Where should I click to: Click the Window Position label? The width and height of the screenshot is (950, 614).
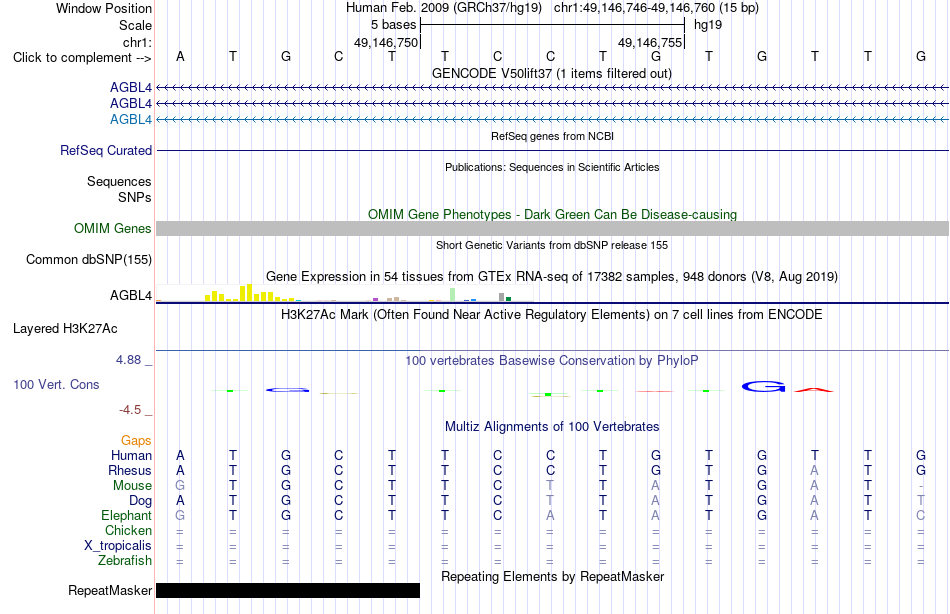coord(104,8)
